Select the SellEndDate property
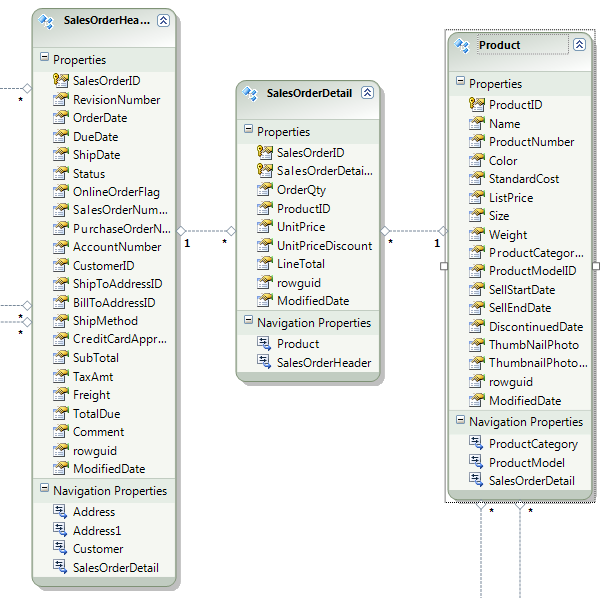 click(x=520, y=308)
